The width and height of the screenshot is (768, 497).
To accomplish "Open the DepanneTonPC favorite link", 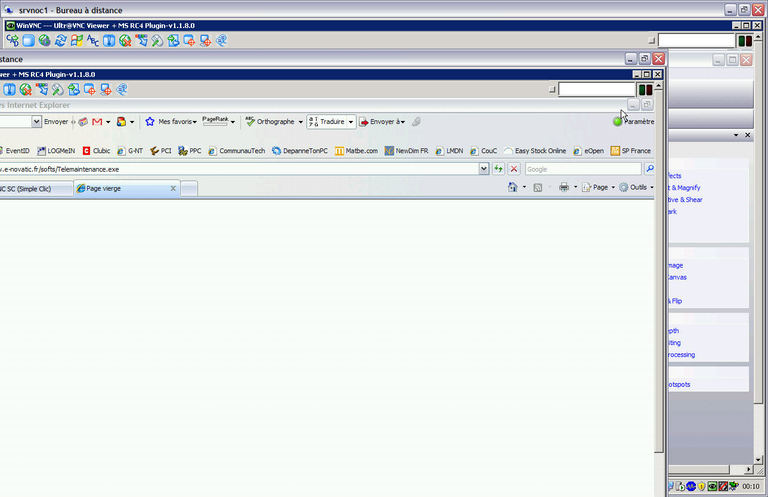I will [x=300, y=151].
